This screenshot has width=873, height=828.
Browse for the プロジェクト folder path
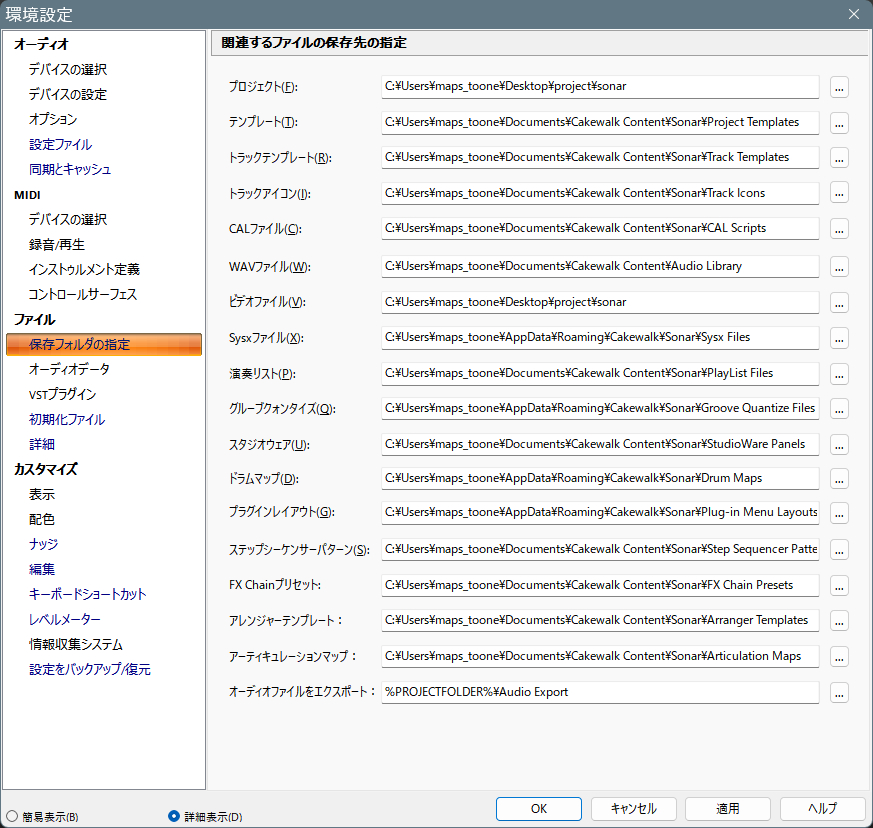839,87
